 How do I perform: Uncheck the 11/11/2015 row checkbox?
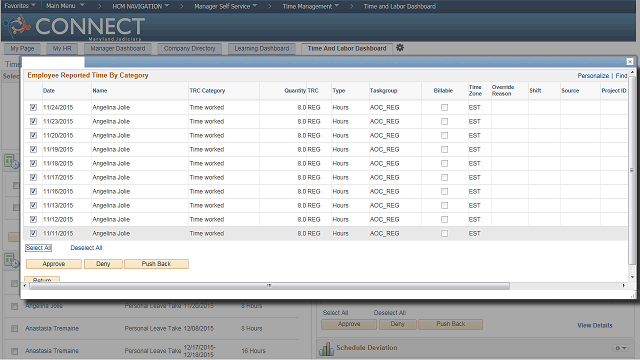pos(33,233)
